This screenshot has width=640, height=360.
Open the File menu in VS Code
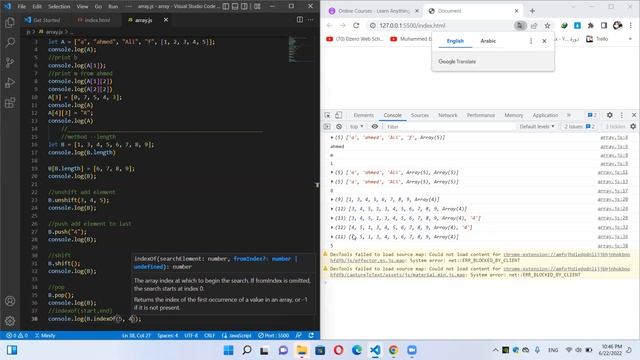click(x=22, y=6)
